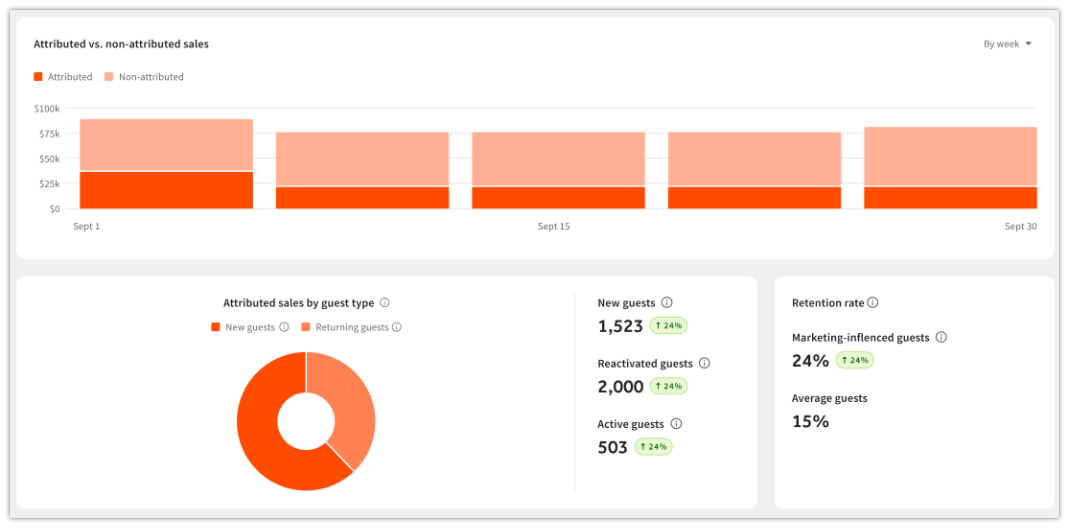Click info icon next to Returning guests legend
Screen dimensions: 1067x528
(397, 327)
